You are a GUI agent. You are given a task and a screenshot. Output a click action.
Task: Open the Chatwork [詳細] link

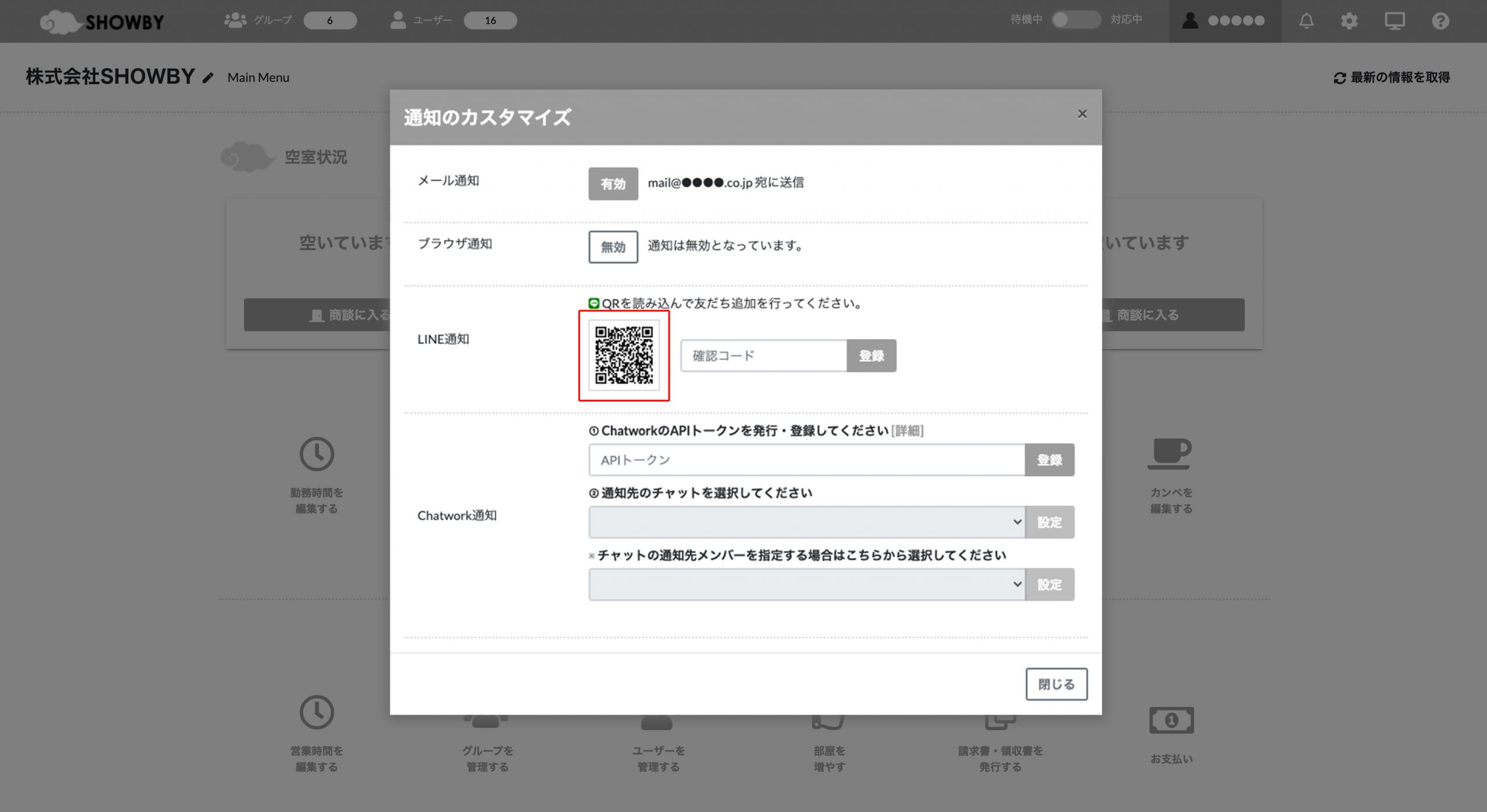907,430
